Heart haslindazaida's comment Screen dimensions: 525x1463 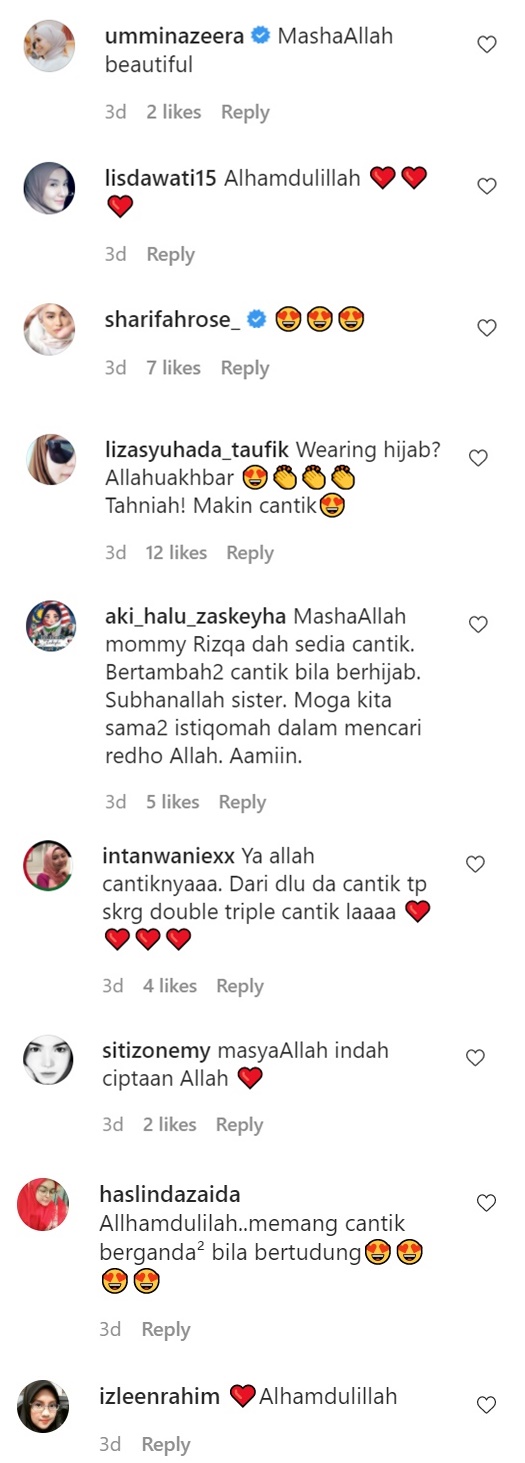(x=486, y=1203)
